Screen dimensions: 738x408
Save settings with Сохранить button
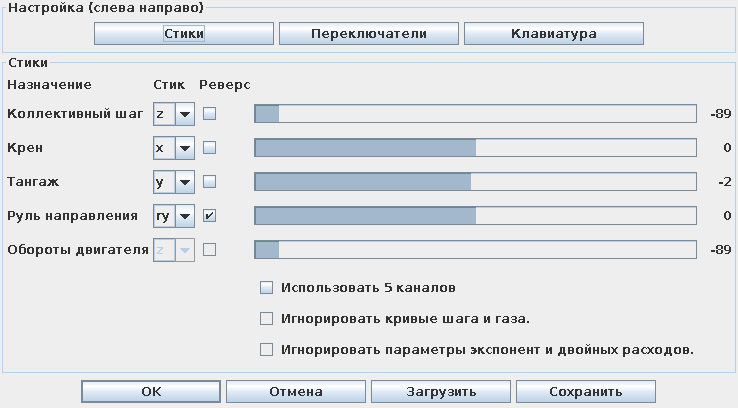click(x=586, y=391)
